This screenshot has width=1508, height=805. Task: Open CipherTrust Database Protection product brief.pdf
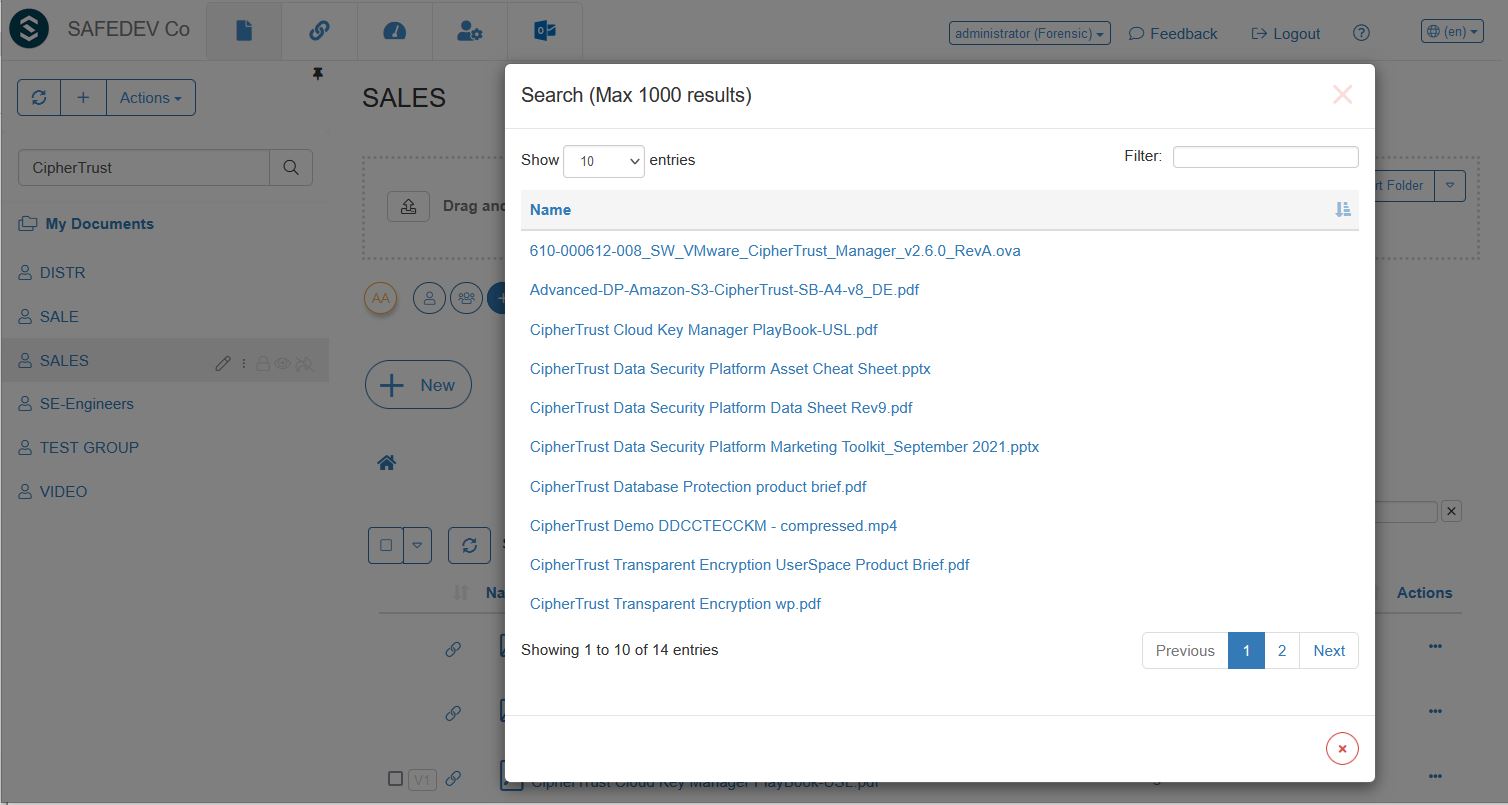pyautogui.click(x=698, y=487)
